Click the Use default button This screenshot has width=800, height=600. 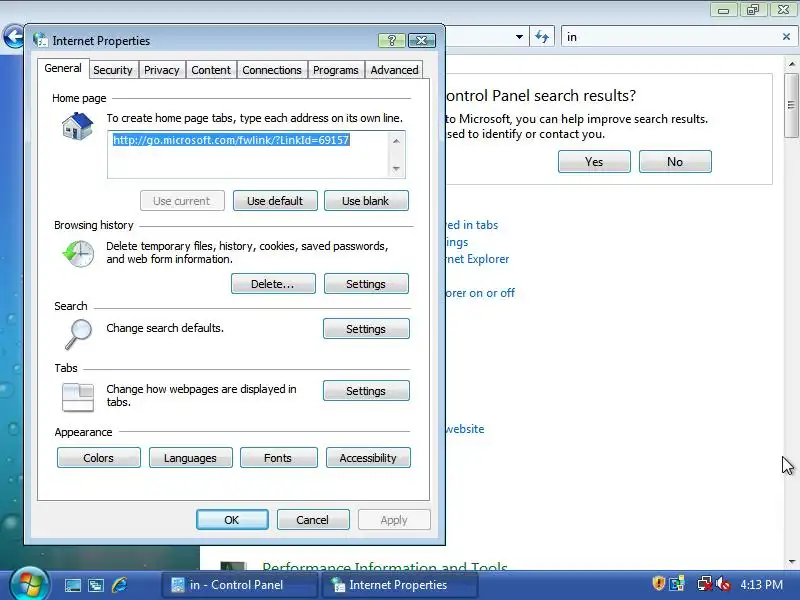pyautogui.click(x=275, y=201)
